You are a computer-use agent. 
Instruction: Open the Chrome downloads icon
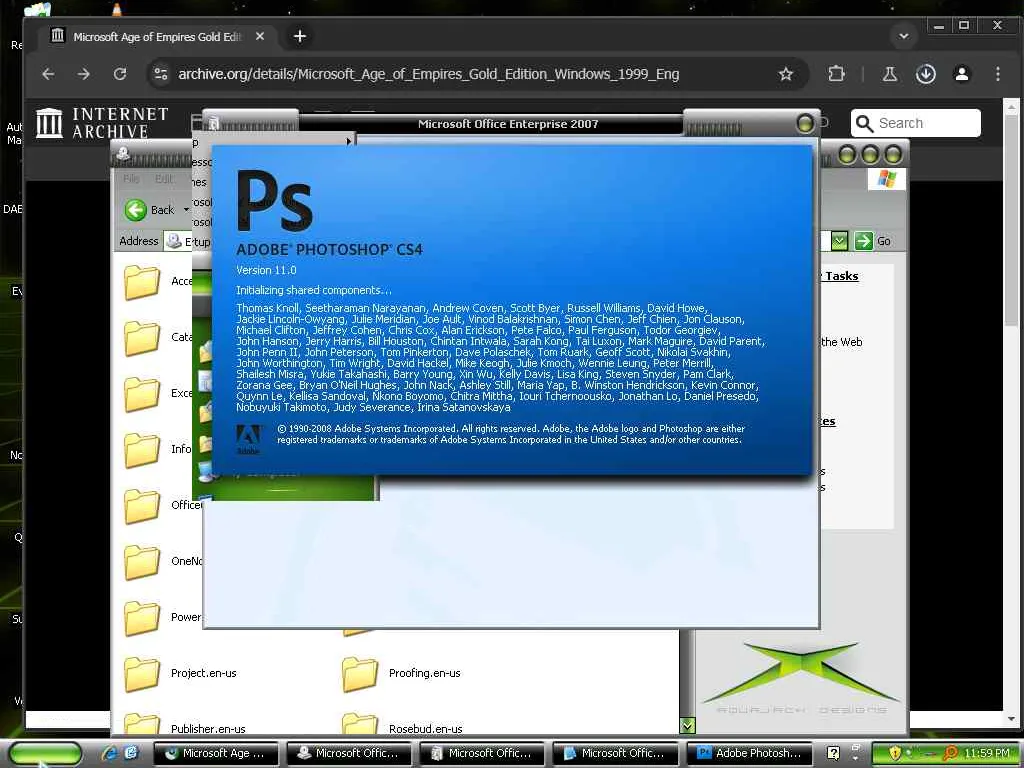point(926,74)
